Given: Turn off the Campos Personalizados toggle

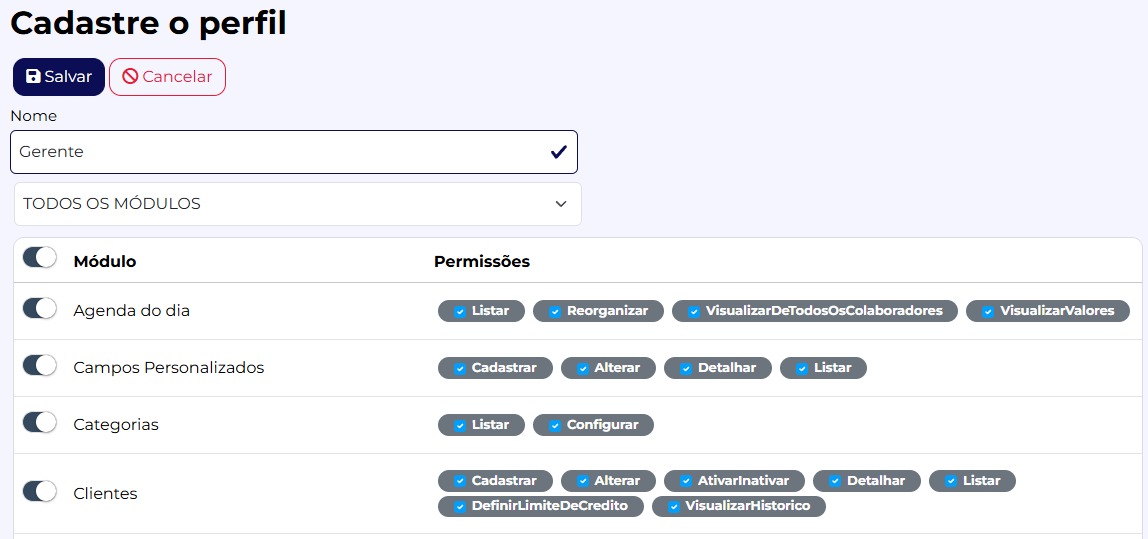Looking at the screenshot, I should coord(40,366).
